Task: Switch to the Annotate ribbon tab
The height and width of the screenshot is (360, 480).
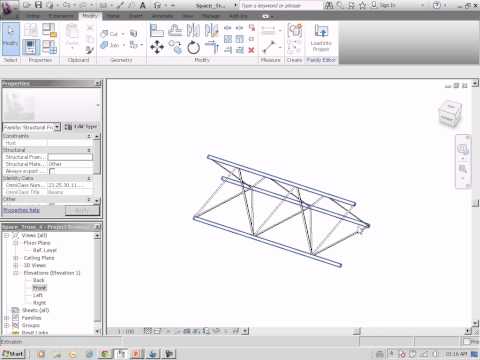Action: pos(162,16)
